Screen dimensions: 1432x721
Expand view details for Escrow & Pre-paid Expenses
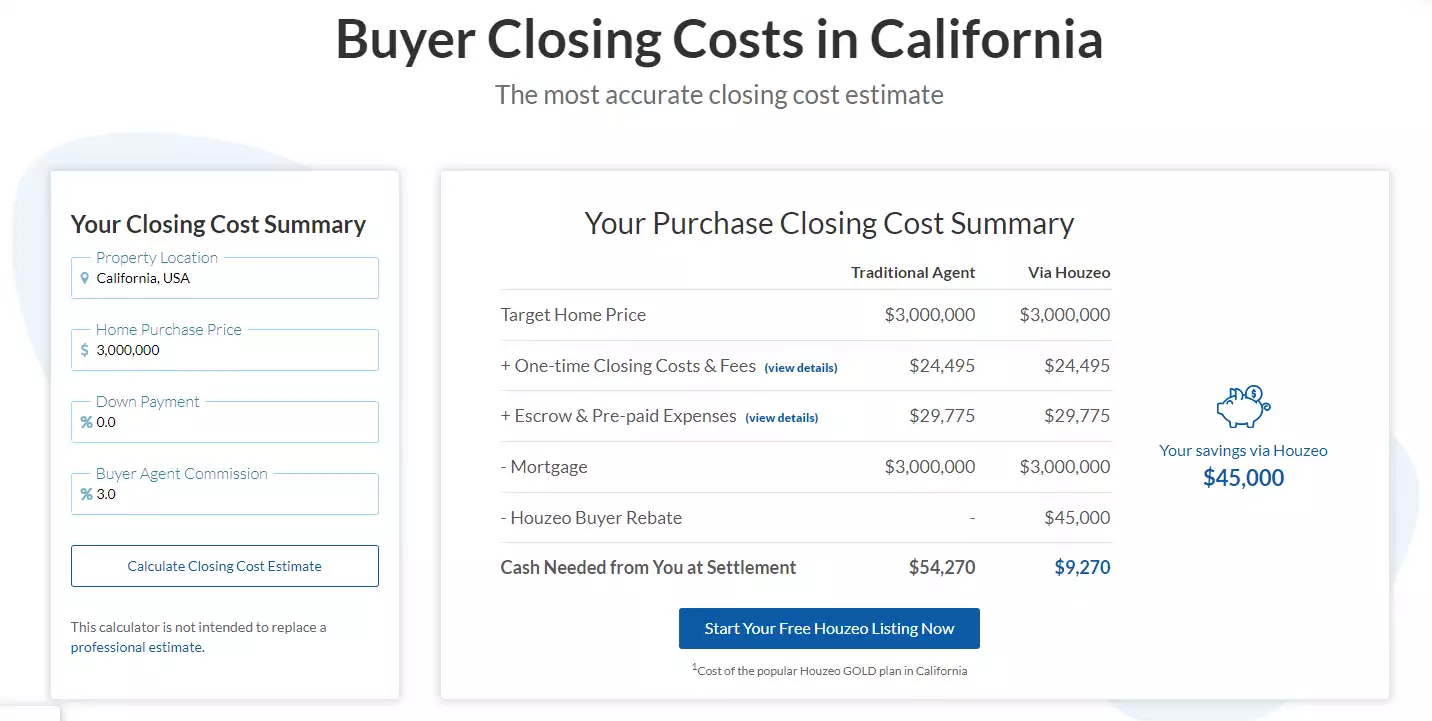[781, 418]
